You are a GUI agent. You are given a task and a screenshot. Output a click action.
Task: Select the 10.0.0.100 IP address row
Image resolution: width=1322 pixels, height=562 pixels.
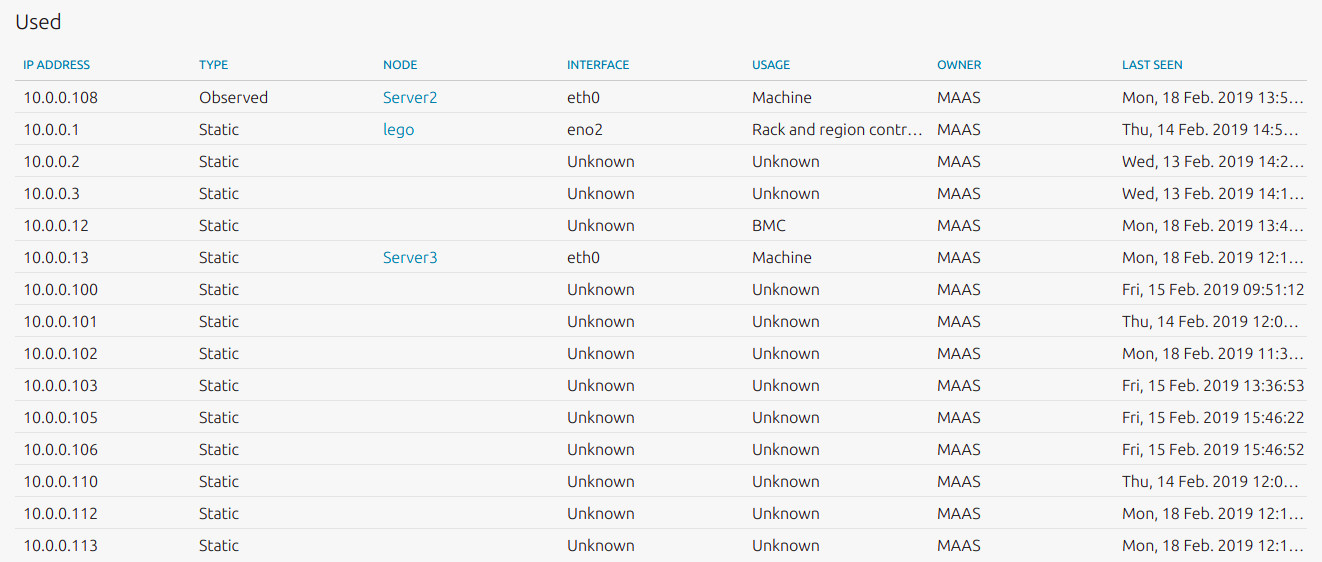pyautogui.click(x=60, y=290)
